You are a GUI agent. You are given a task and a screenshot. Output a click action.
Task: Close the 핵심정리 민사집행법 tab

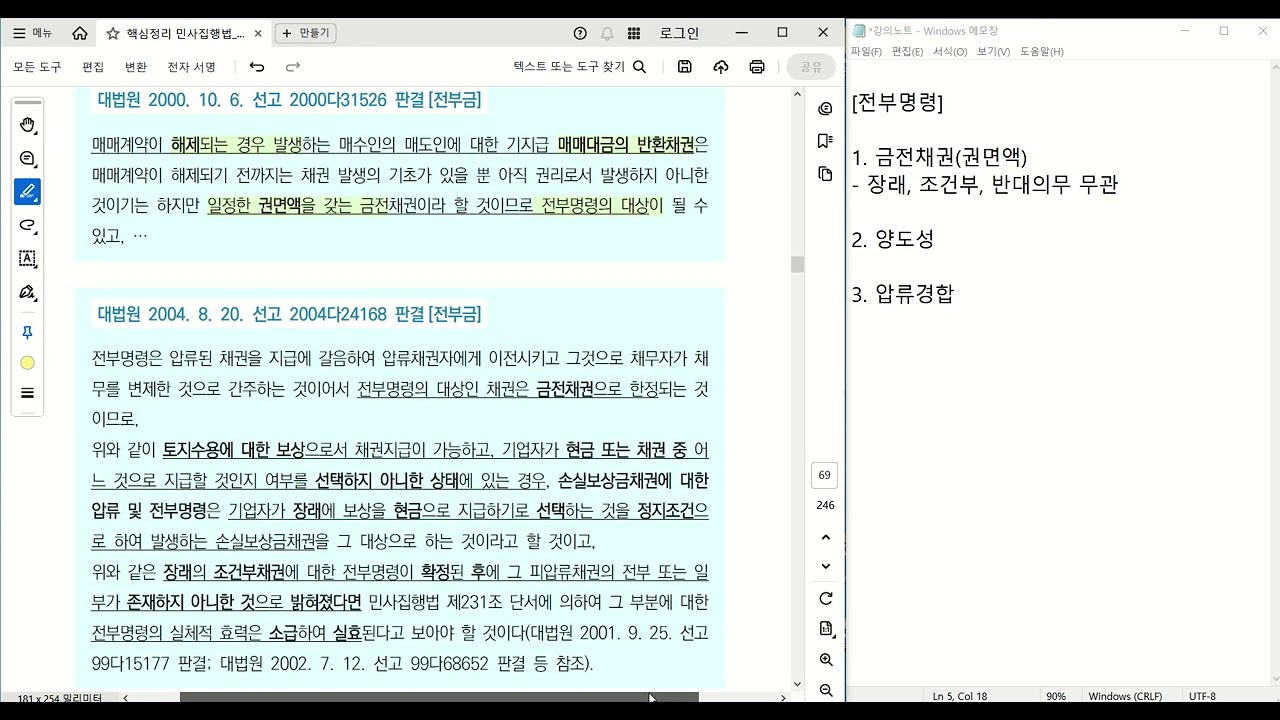tap(258, 33)
